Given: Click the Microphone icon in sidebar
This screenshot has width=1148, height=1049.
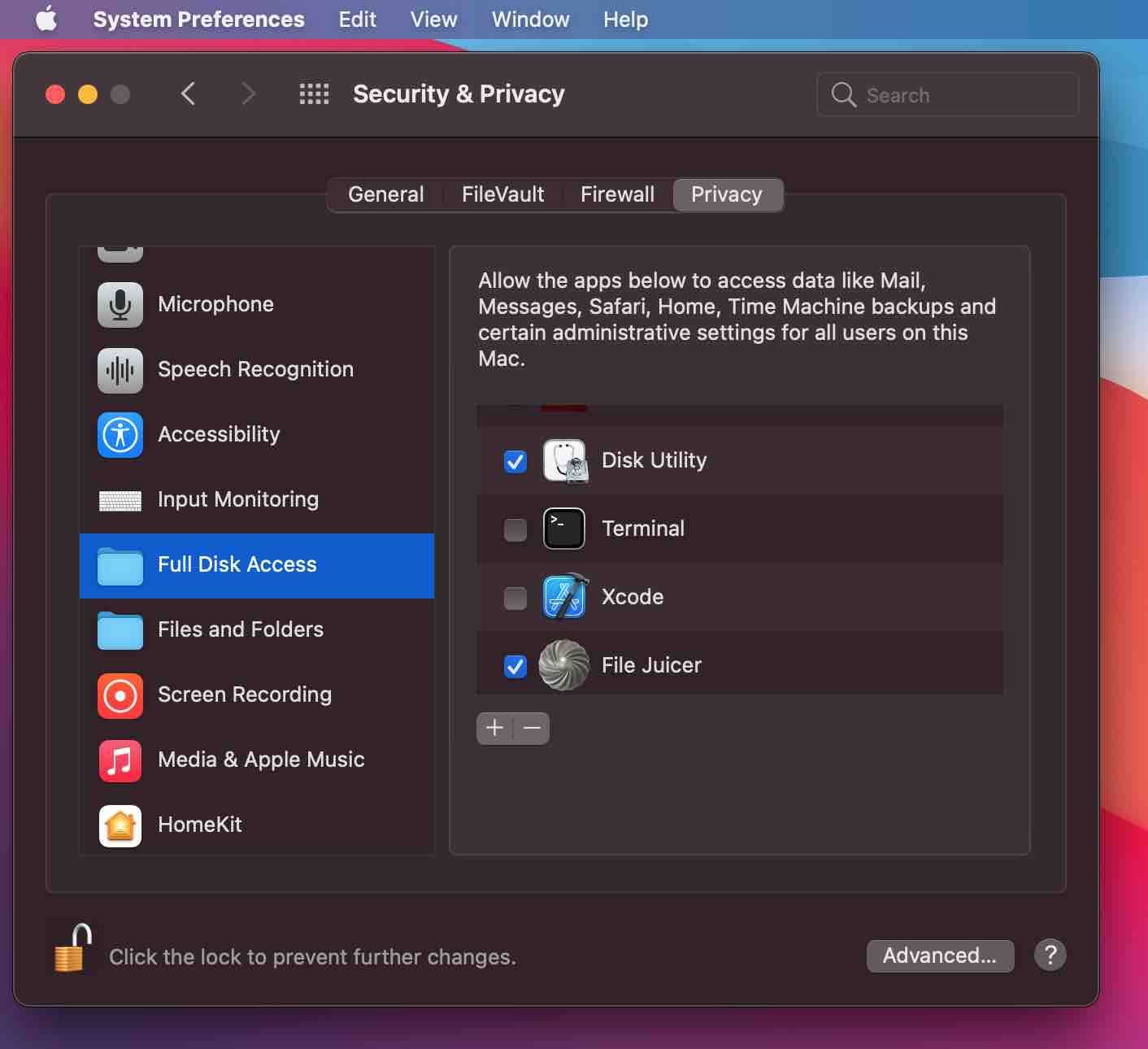Looking at the screenshot, I should 120,304.
